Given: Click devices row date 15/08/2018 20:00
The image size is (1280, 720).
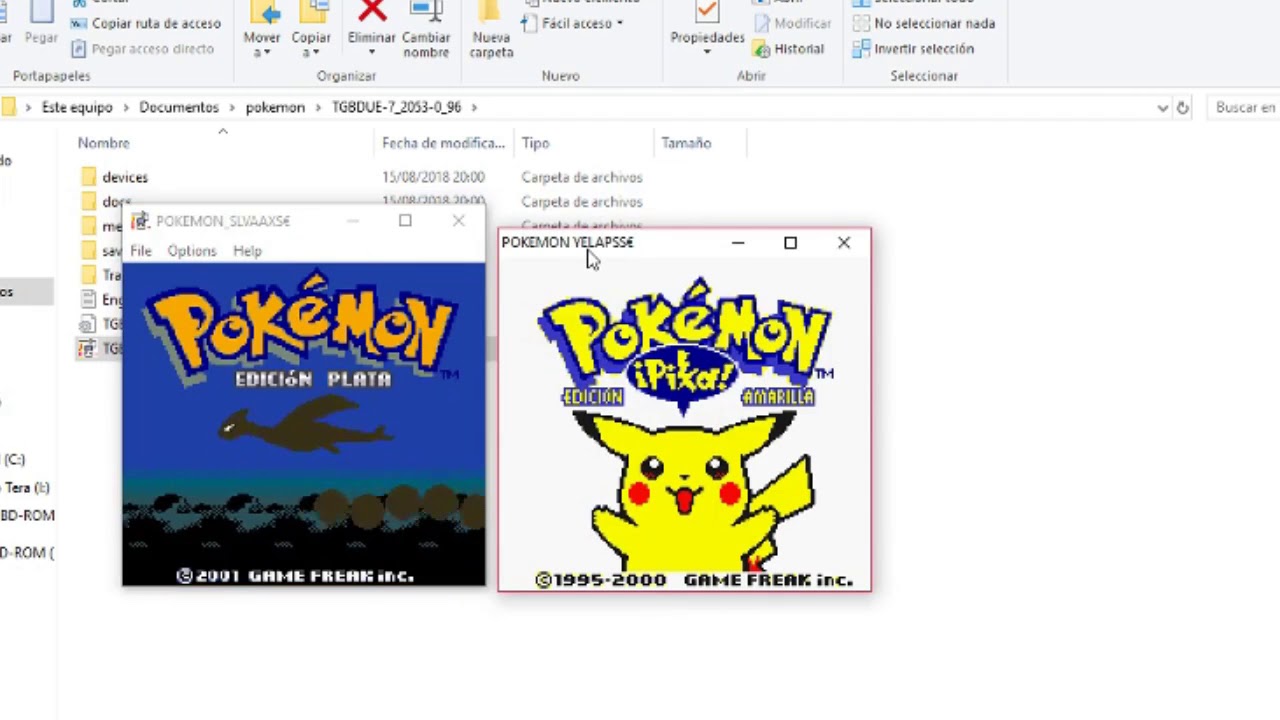Looking at the screenshot, I should coord(433,177).
